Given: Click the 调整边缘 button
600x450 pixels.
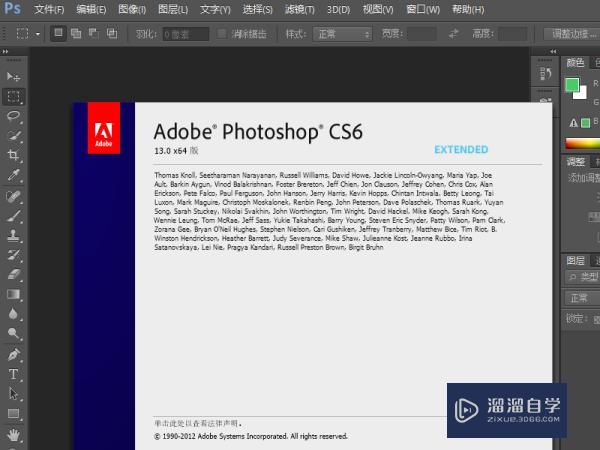Looking at the screenshot, I should [x=572, y=34].
